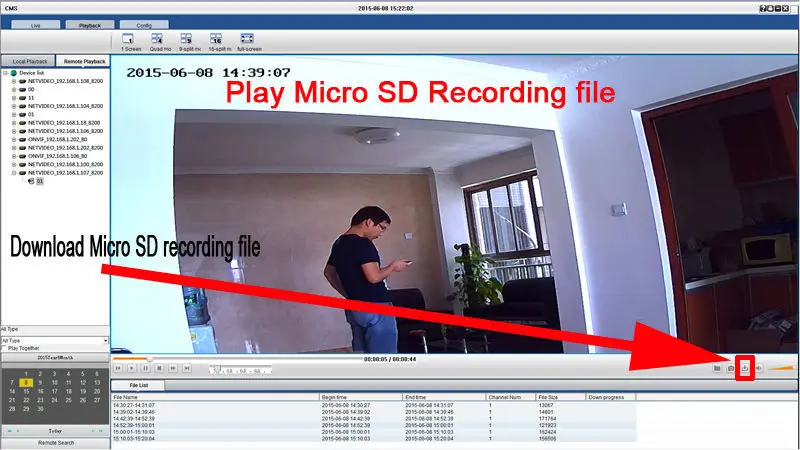The height and width of the screenshot is (450, 800).
Task: Open the All Type record type dropdown
Action: point(55,340)
